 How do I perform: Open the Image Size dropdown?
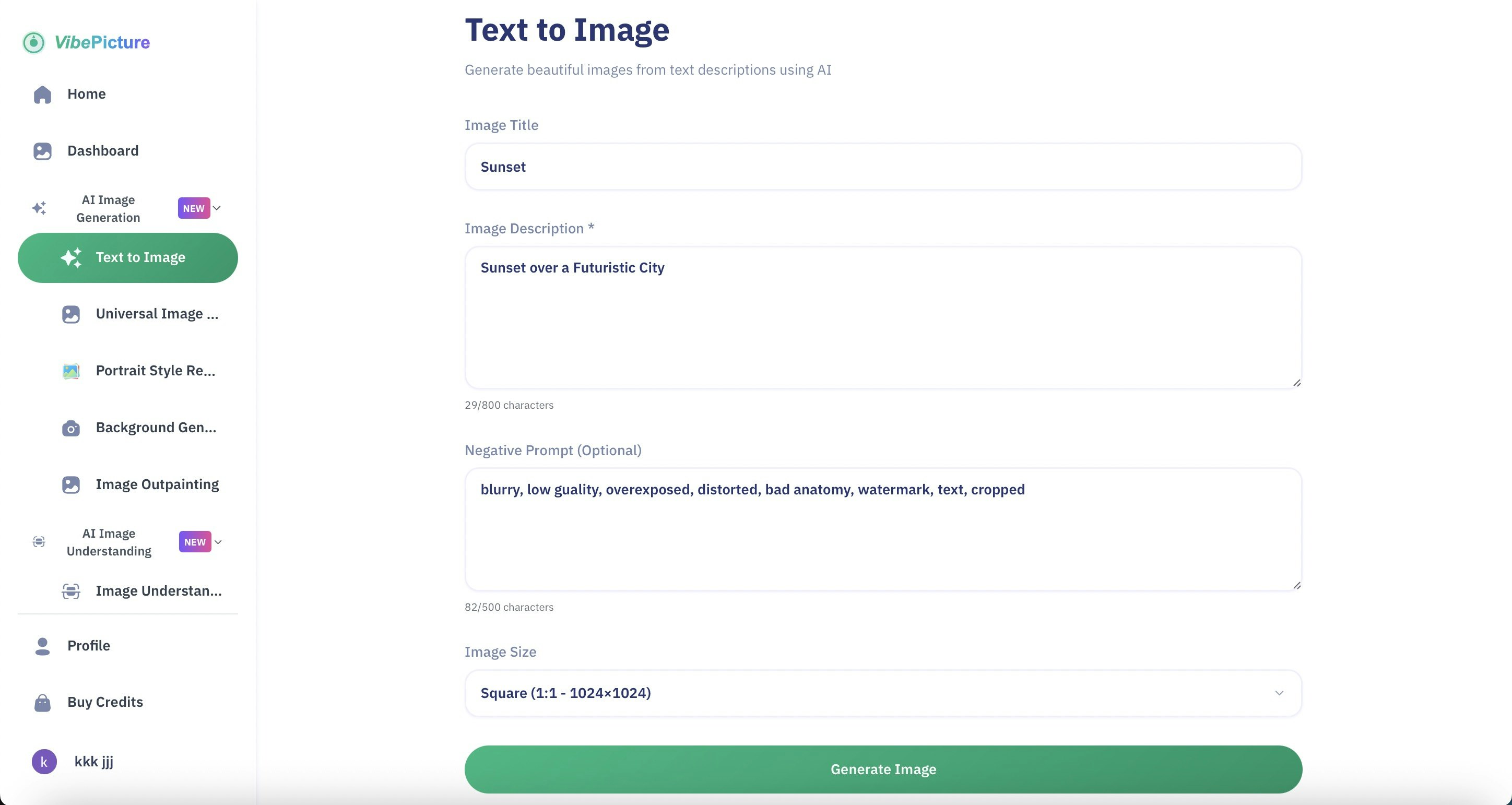pyautogui.click(x=883, y=693)
